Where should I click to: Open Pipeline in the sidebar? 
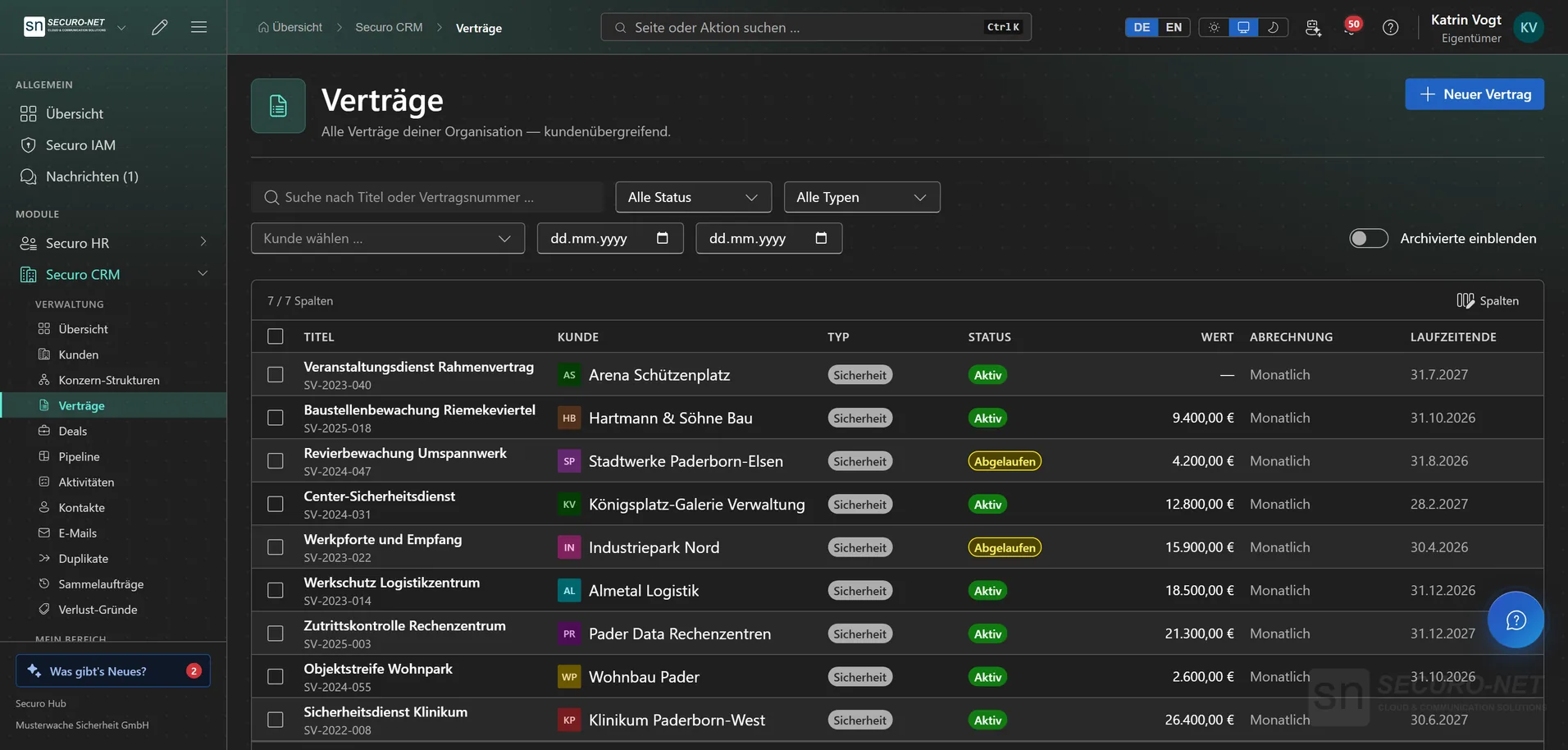[79, 456]
